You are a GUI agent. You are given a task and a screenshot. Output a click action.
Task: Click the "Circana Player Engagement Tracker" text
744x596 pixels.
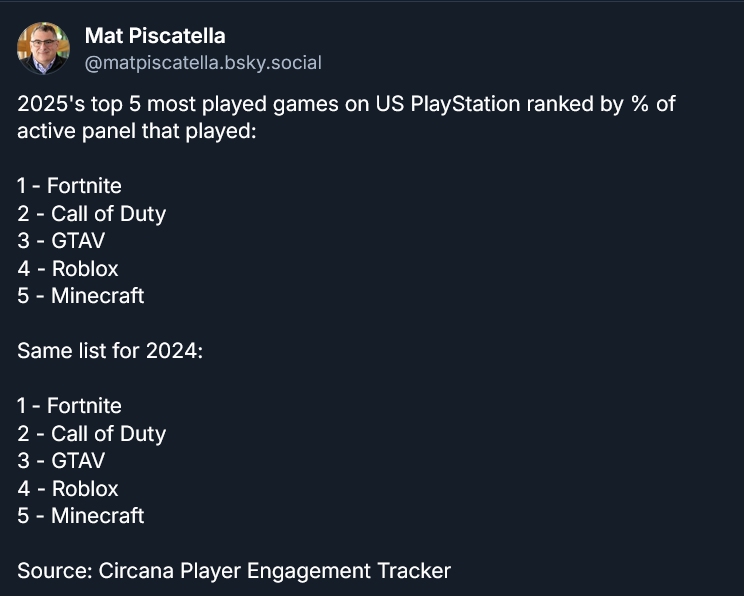275,571
